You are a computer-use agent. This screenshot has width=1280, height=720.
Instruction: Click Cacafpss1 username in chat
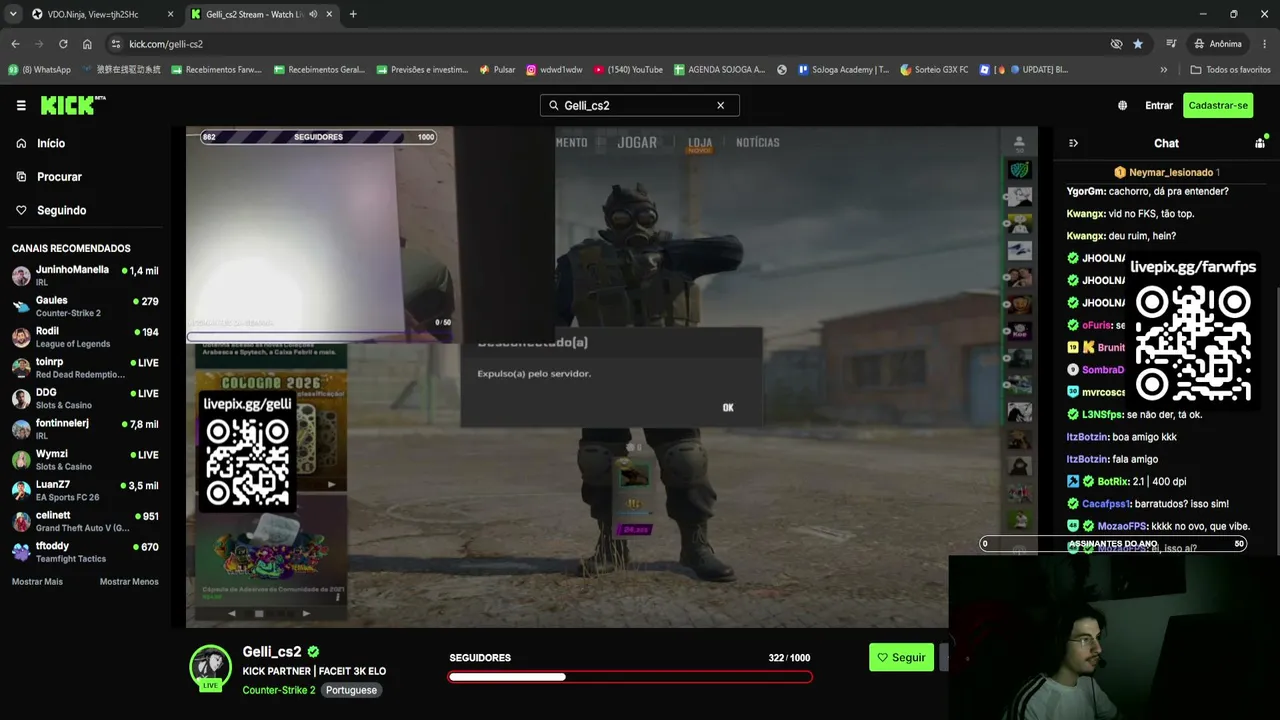[1105, 504]
